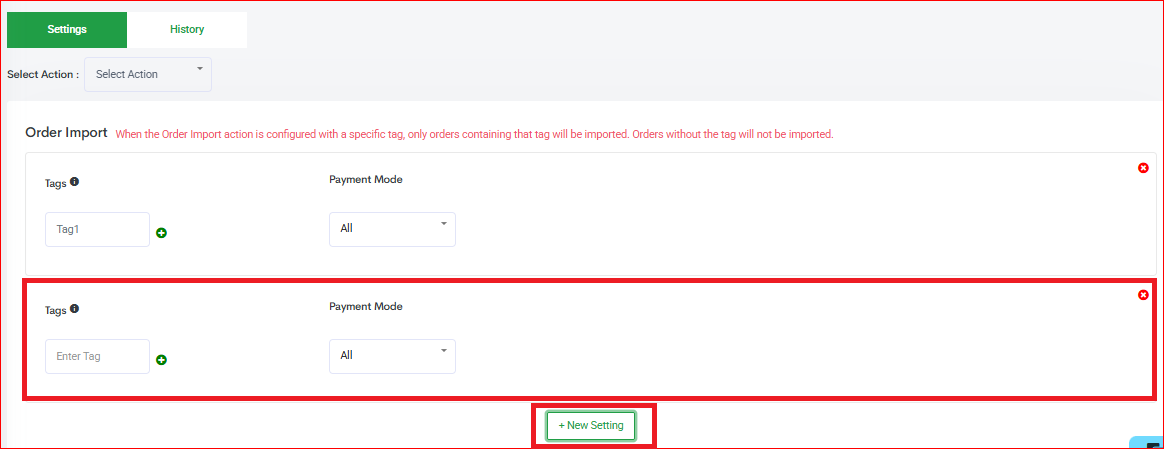Click the Order Import section heading
The height and width of the screenshot is (449, 1164).
[66, 133]
